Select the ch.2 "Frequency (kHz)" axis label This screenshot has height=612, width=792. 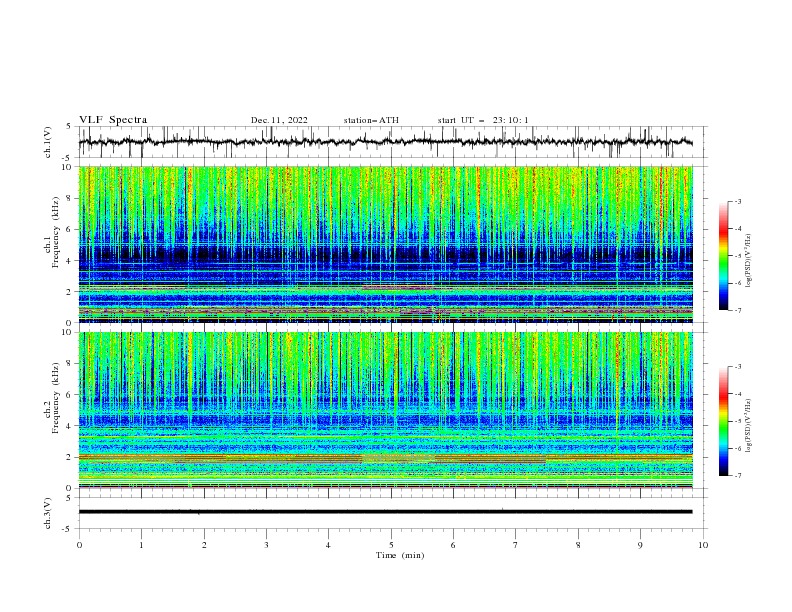pyautogui.click(x=56, y=398)
